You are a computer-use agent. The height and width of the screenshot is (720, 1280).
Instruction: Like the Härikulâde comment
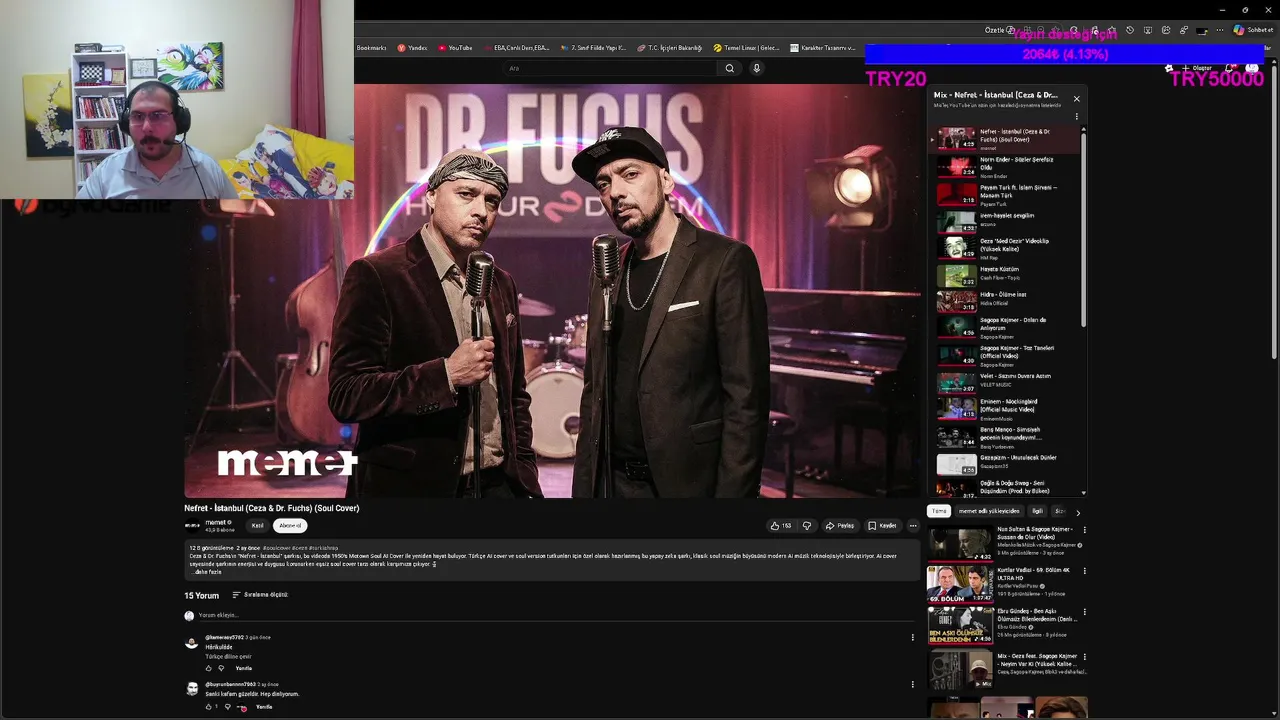click(209, 668)
